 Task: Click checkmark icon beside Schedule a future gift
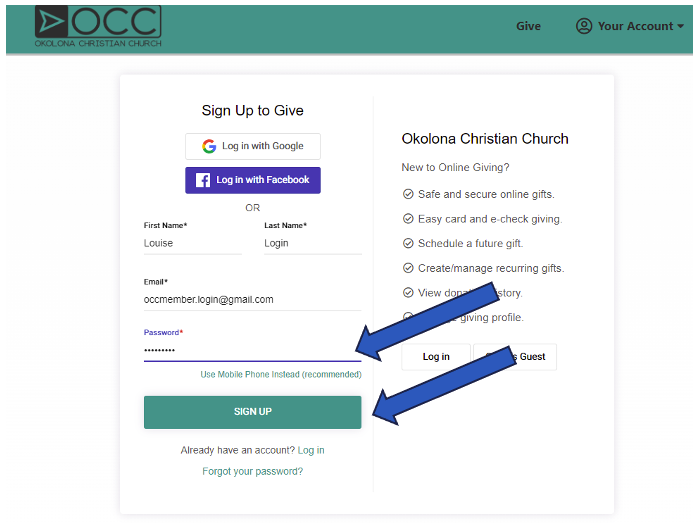point(408,243)
